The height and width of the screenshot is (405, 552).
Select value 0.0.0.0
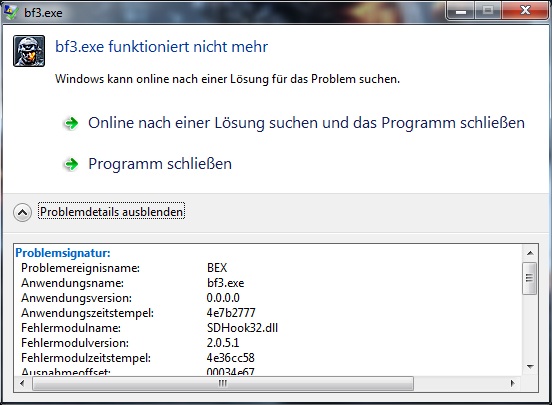(x=223, y=298)
